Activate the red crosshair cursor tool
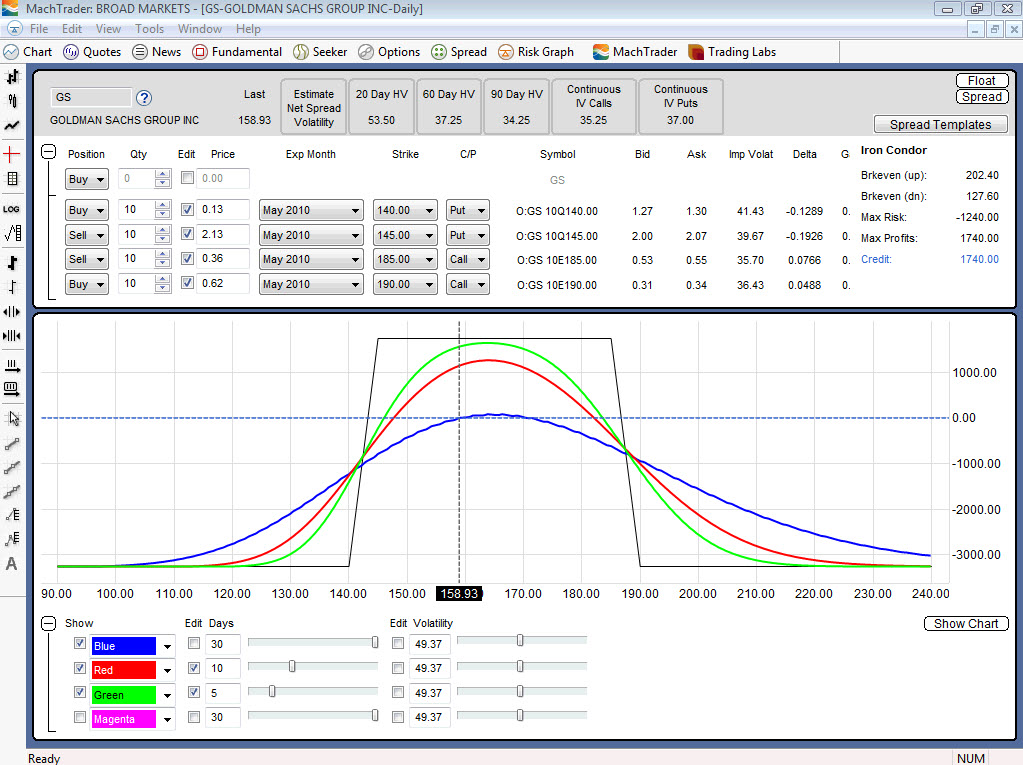 pos(12,155)
